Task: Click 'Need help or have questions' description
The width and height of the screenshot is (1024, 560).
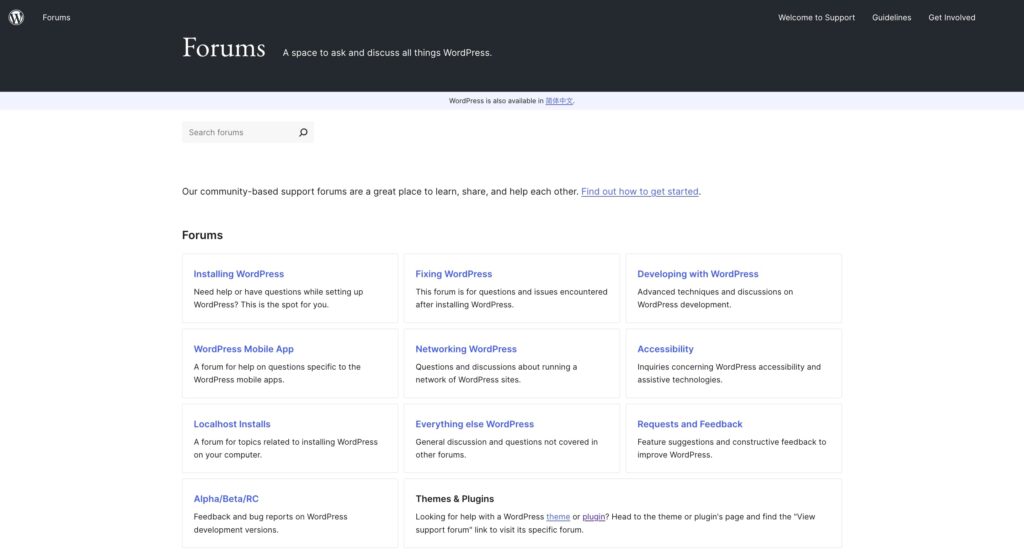Action: coord(278,298)
